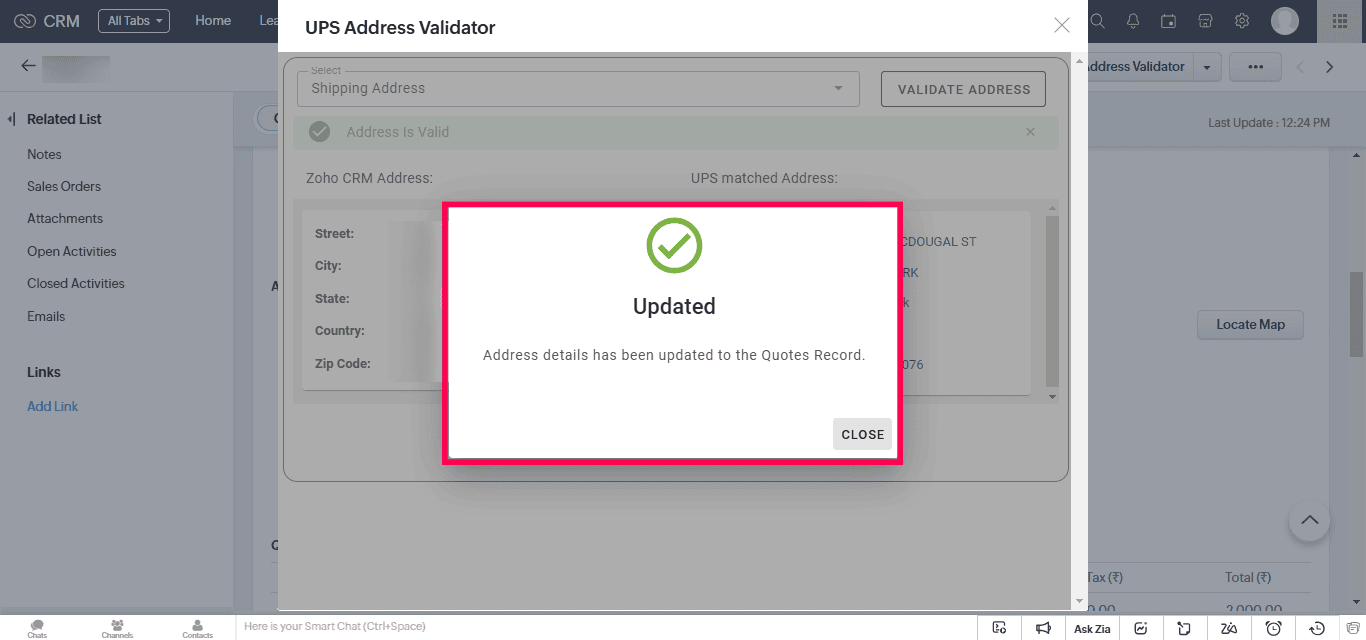Open the notifications bell icon
The width and height of the screenshot is (1366, 640).
1133,21
